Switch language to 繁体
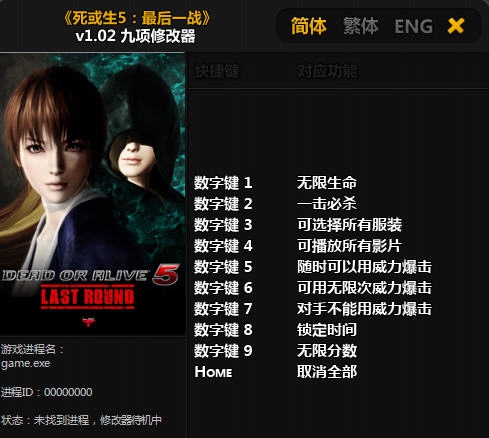The image size is (489, 438). tap(361, 26)
